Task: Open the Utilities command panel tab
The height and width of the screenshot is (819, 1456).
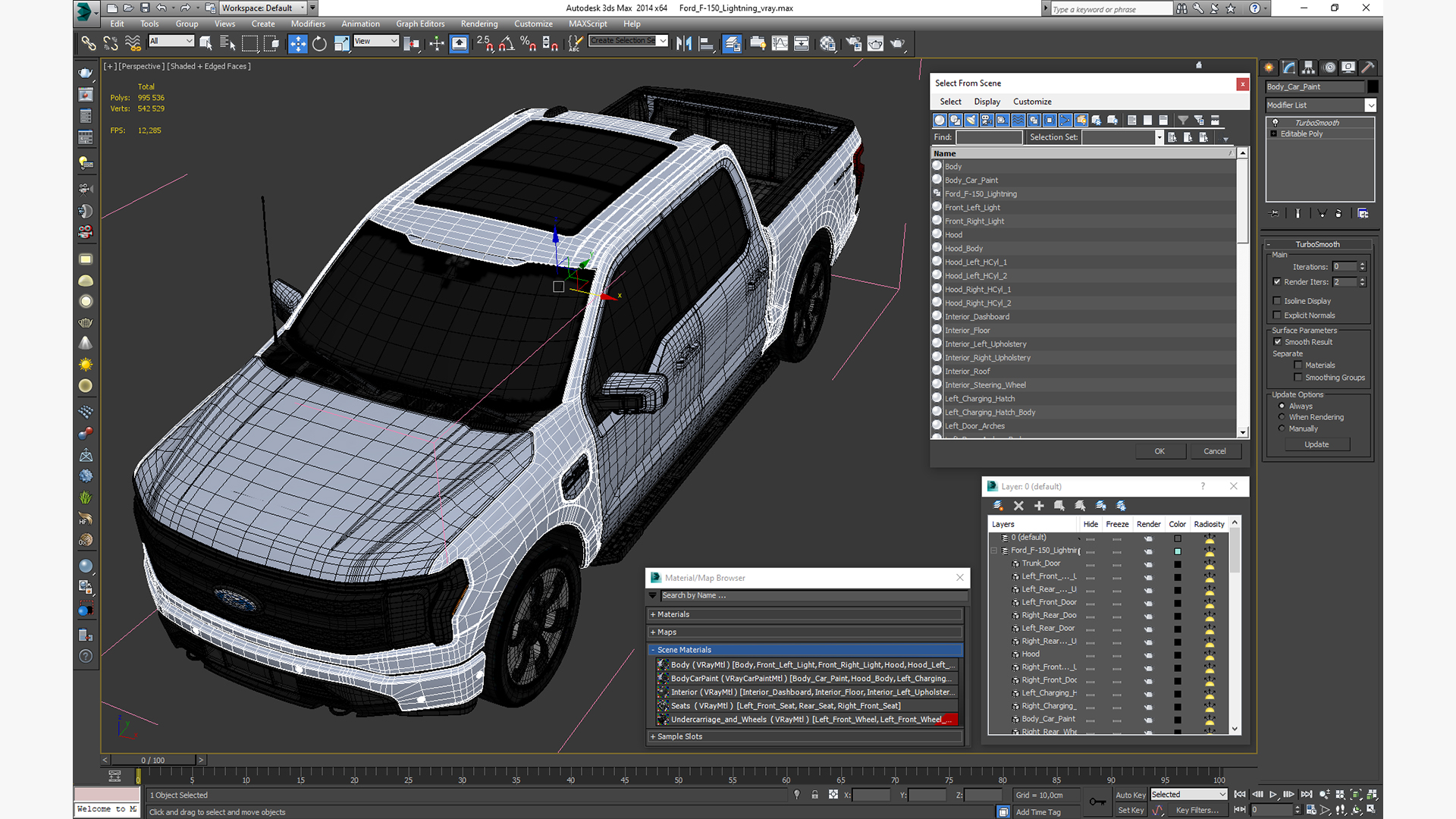Action: pos(1368,67)
